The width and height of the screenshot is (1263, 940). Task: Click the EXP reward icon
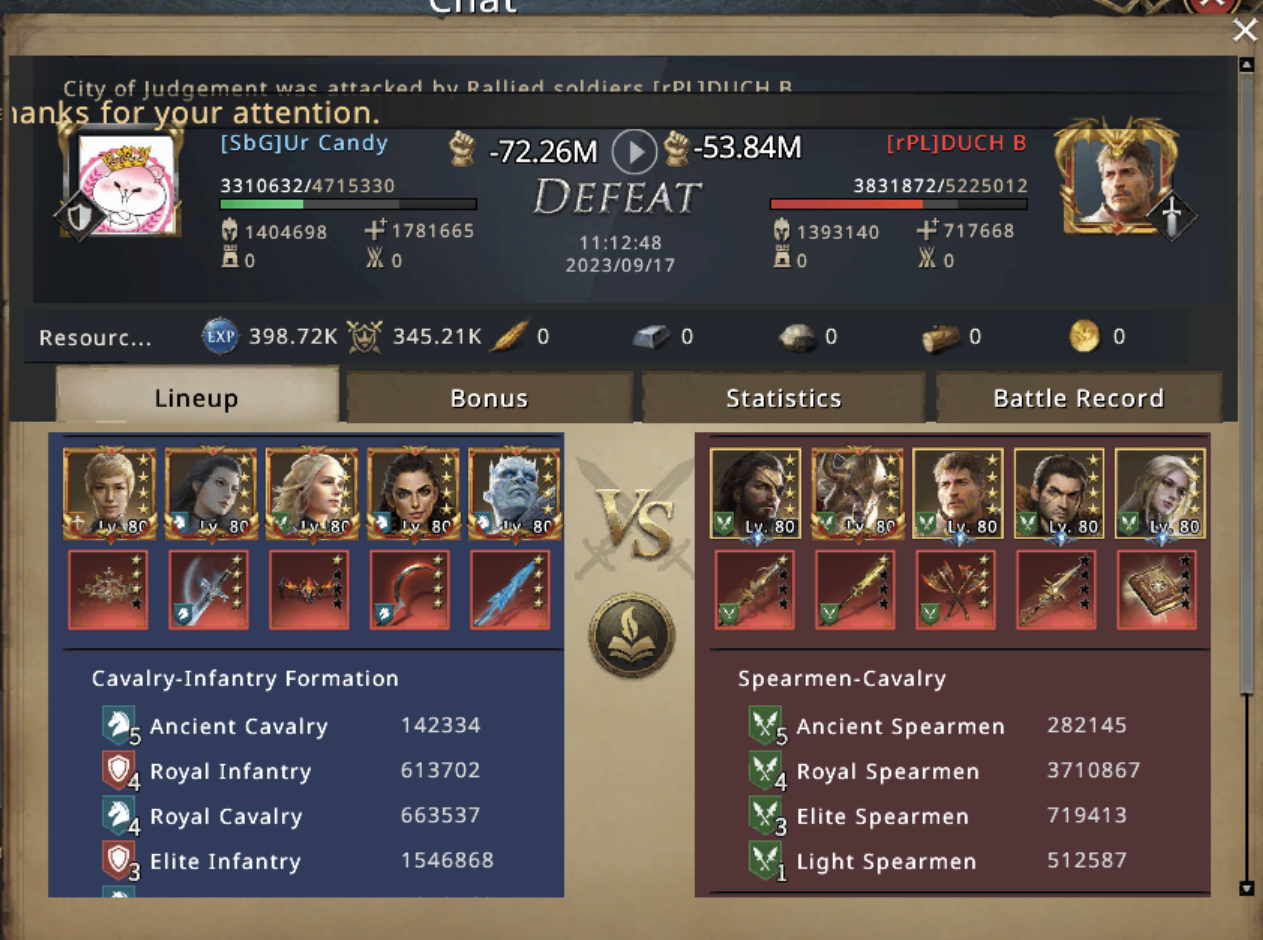(220, 336)
